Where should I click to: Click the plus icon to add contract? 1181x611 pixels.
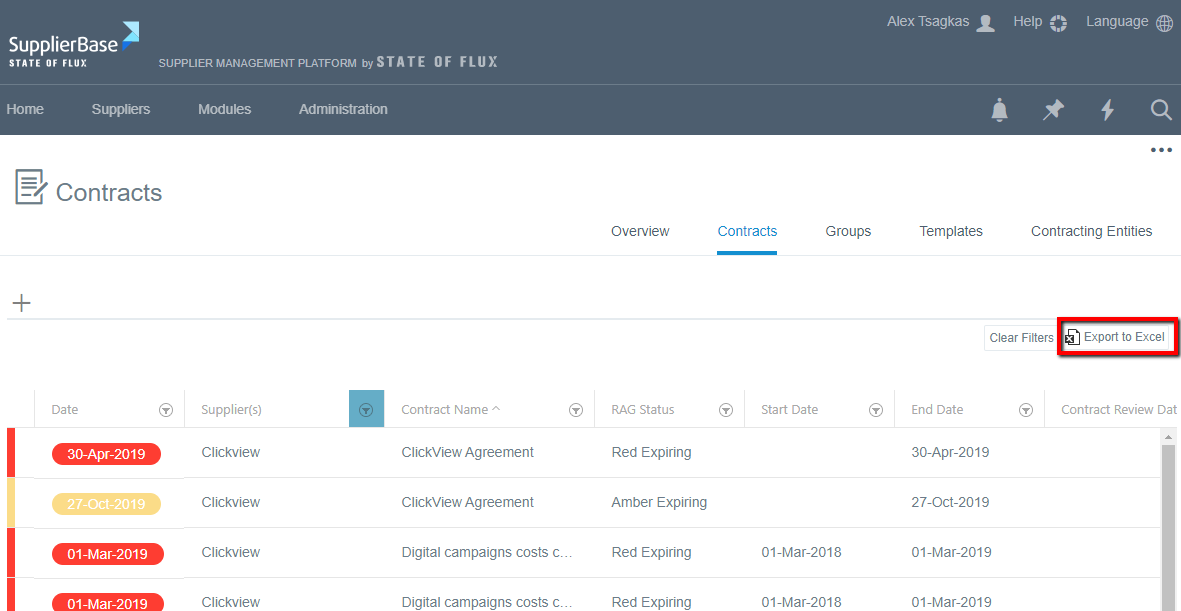[x=21, y=303]
